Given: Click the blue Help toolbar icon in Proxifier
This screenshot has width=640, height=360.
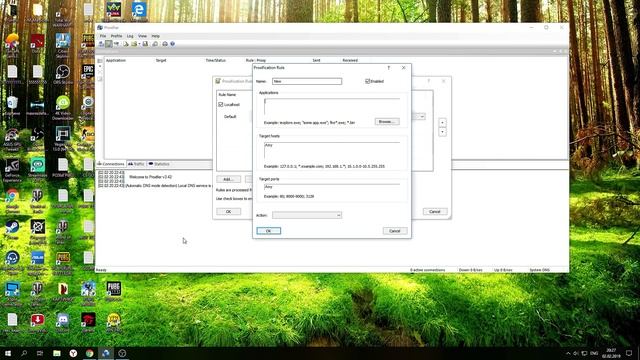Looking at the screenshot, I should (172, 44).
